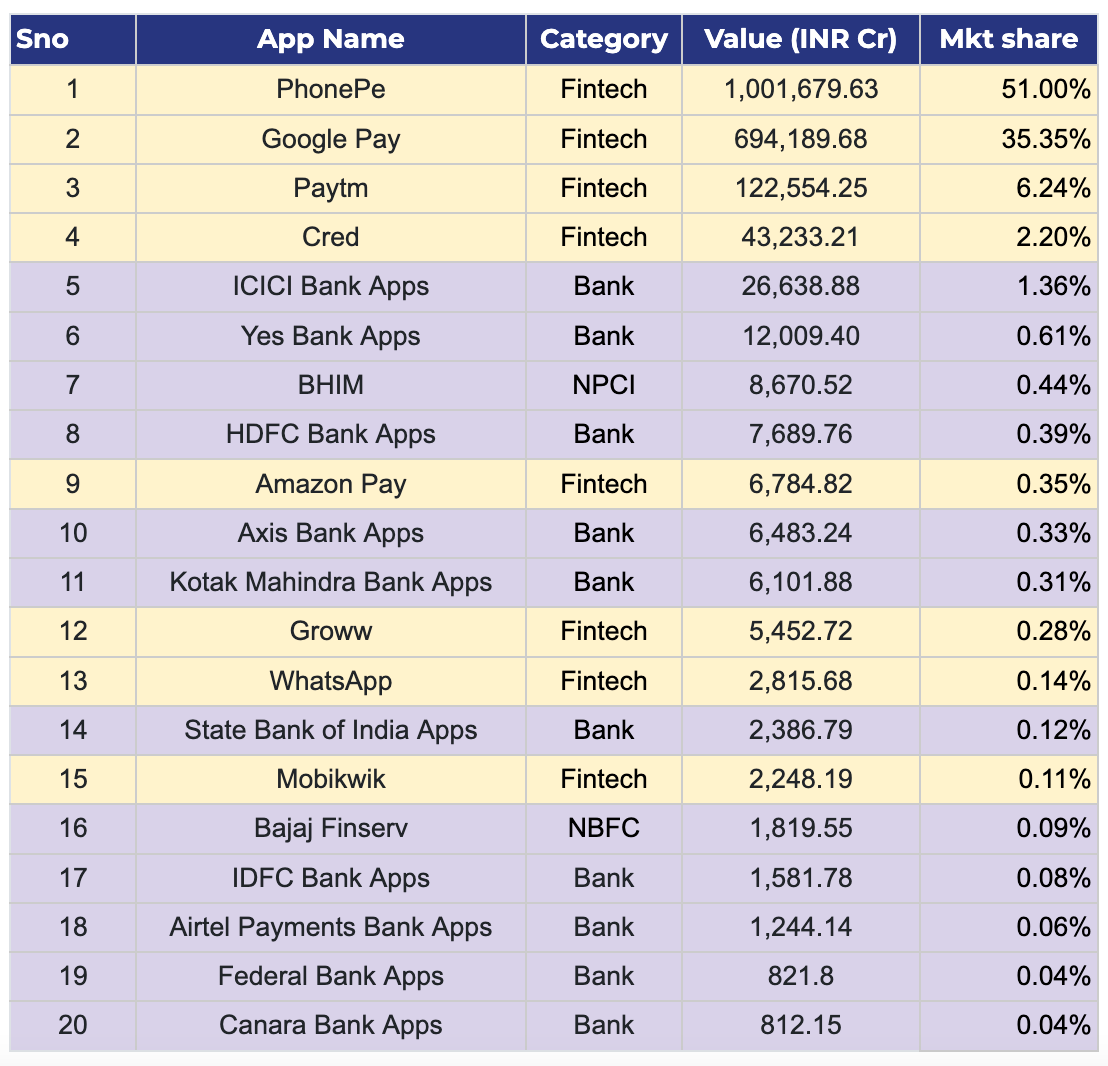Select the Amazon Pay cell

click(x=331, y=484)
